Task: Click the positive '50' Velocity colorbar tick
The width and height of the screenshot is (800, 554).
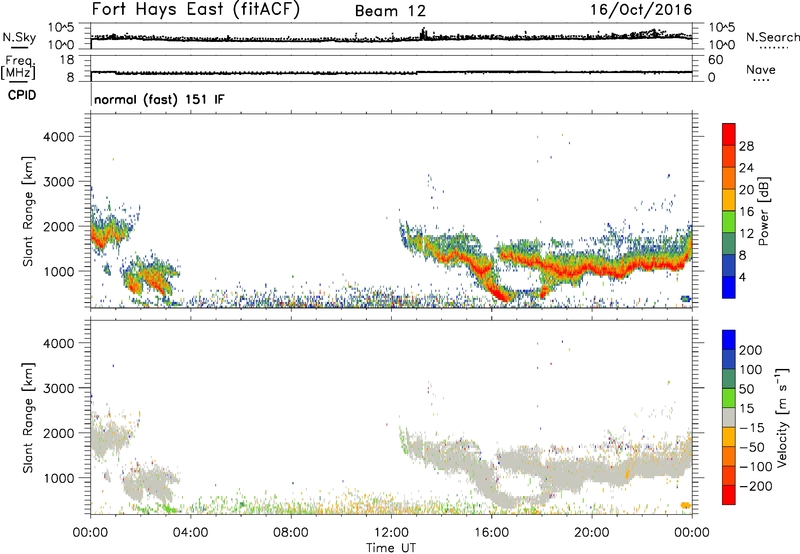Action: [x=746, y=389]
